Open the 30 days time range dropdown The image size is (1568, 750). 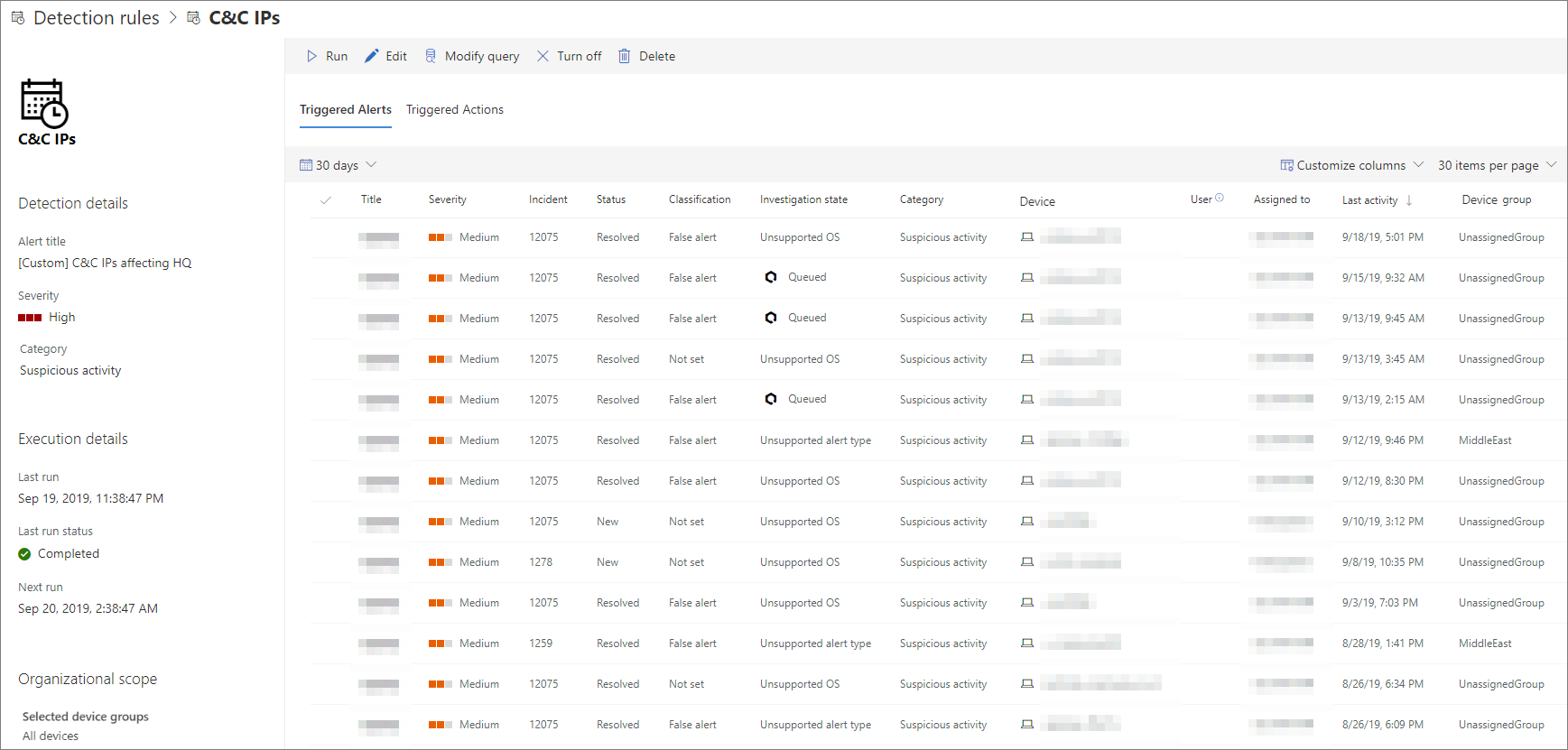tap(338, 165)
